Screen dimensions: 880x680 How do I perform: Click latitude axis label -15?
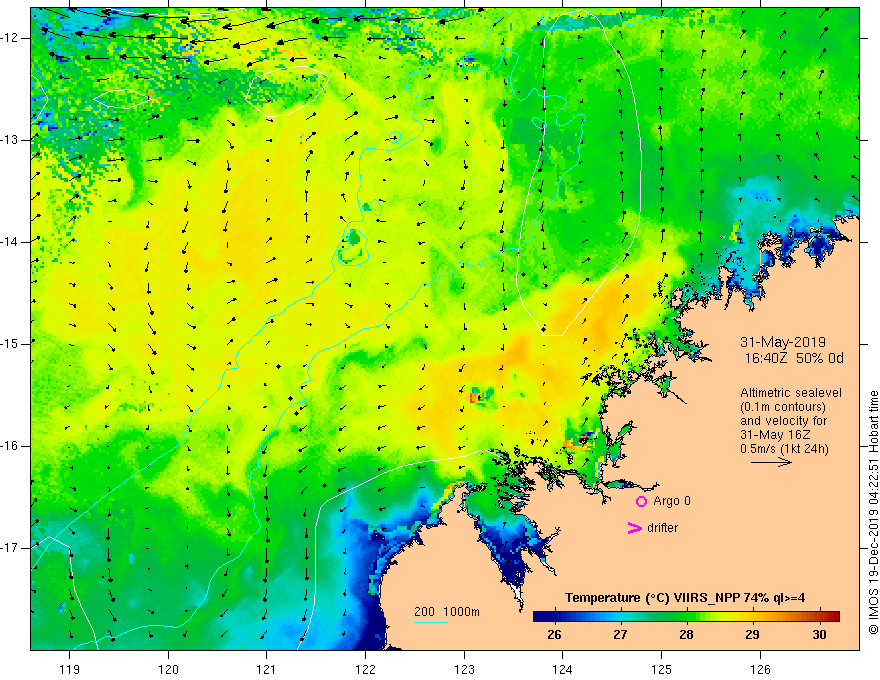[x=10, y=344]
